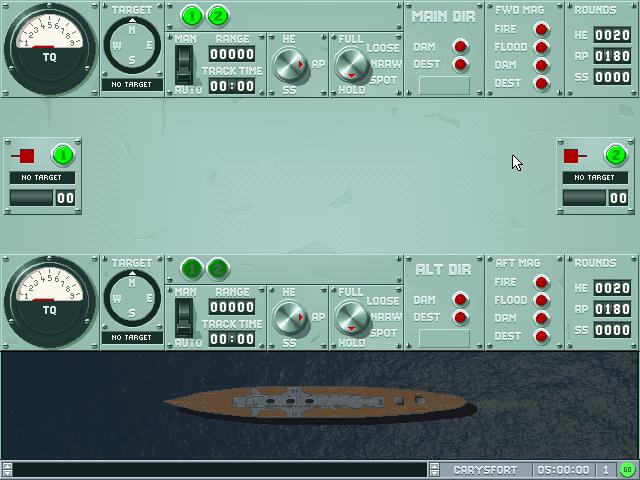
Task: Expand the ship selector arrows beside CARYSFORT
Action: tap(435, 470)
